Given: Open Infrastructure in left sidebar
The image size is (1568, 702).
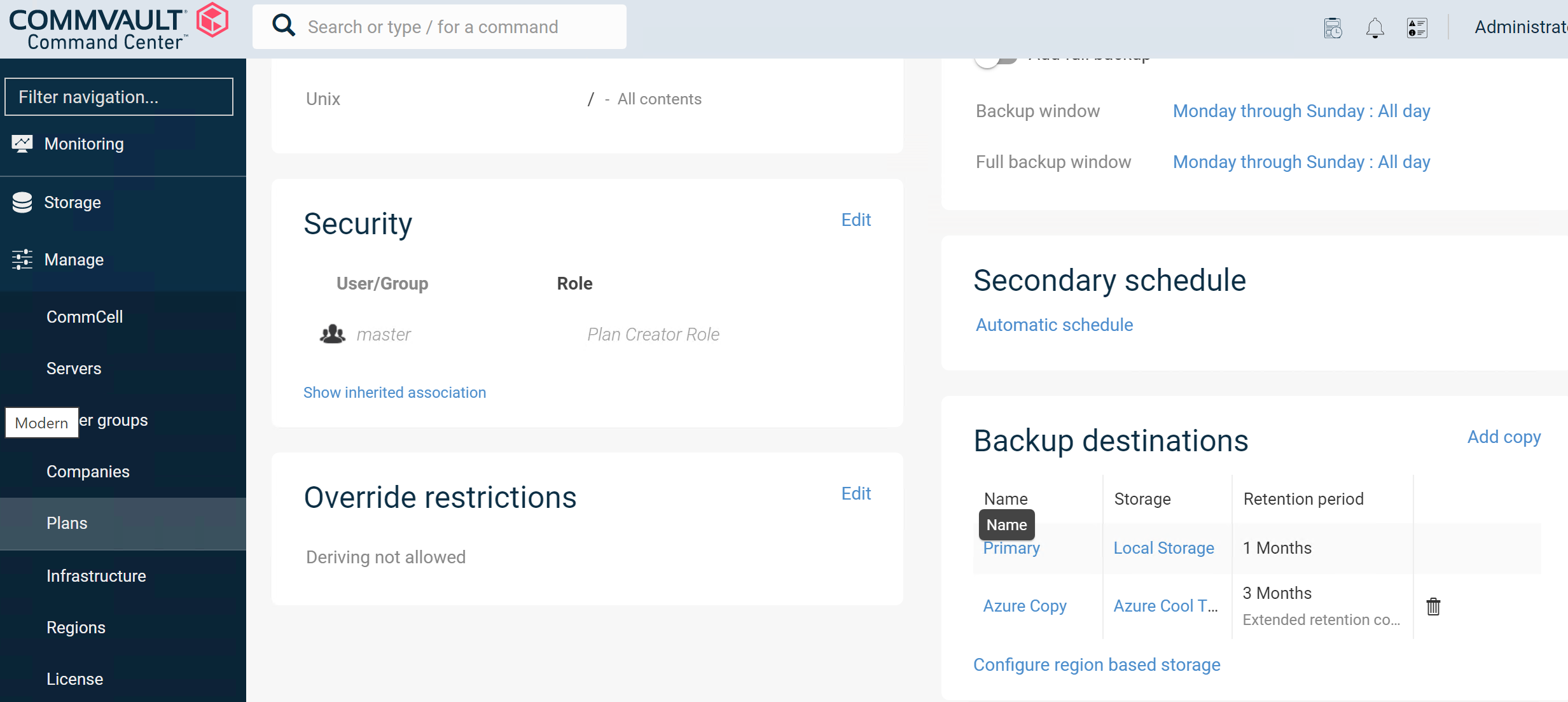Looking at the screenshot, I should coord(96,575).
